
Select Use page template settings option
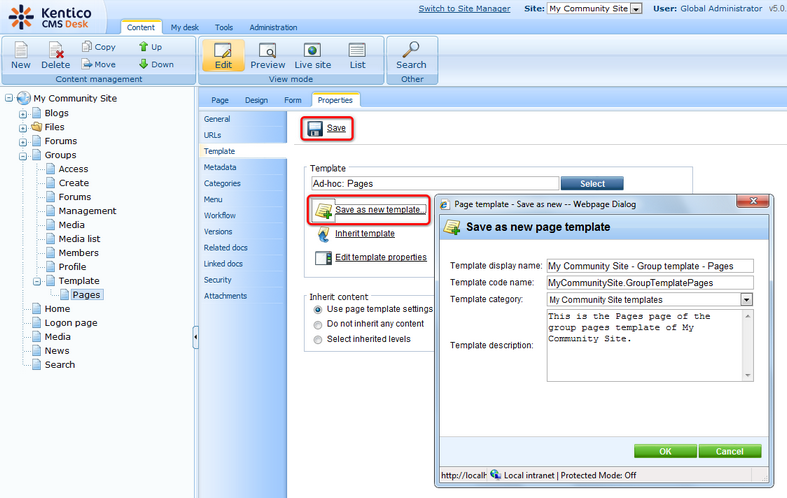[x=317, y=310]
